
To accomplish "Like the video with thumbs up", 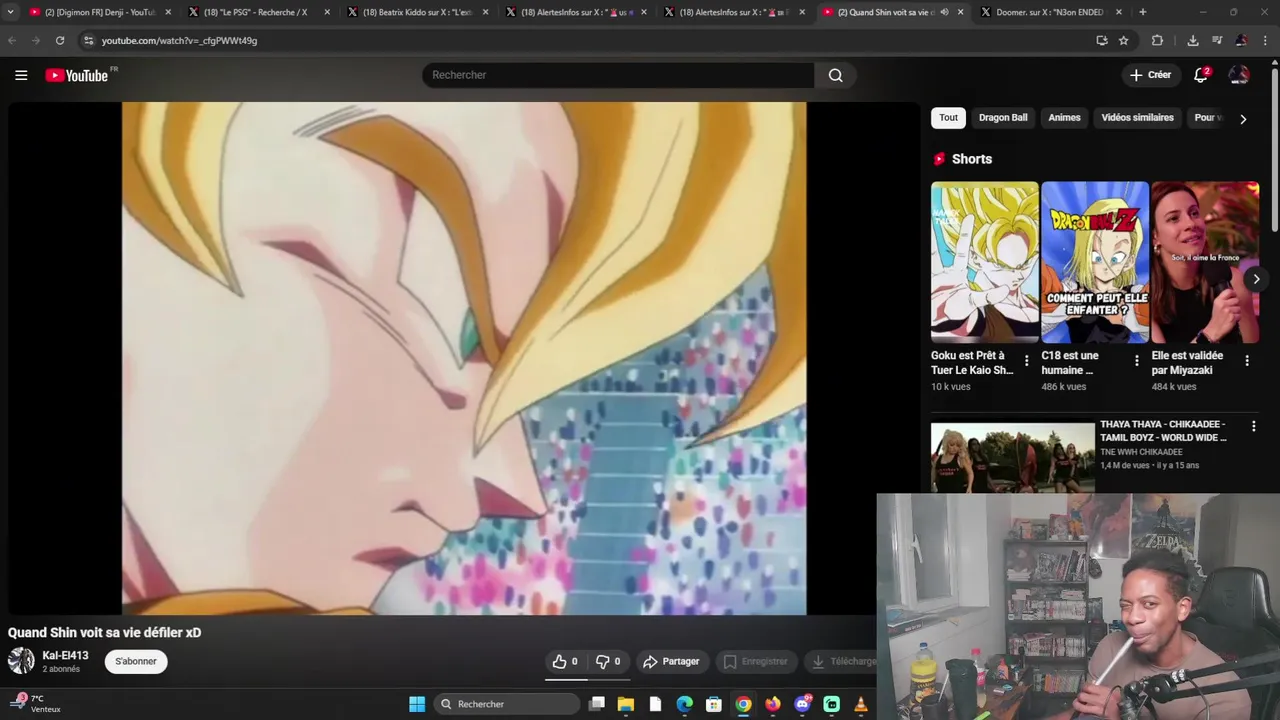I will coord(565,661).
